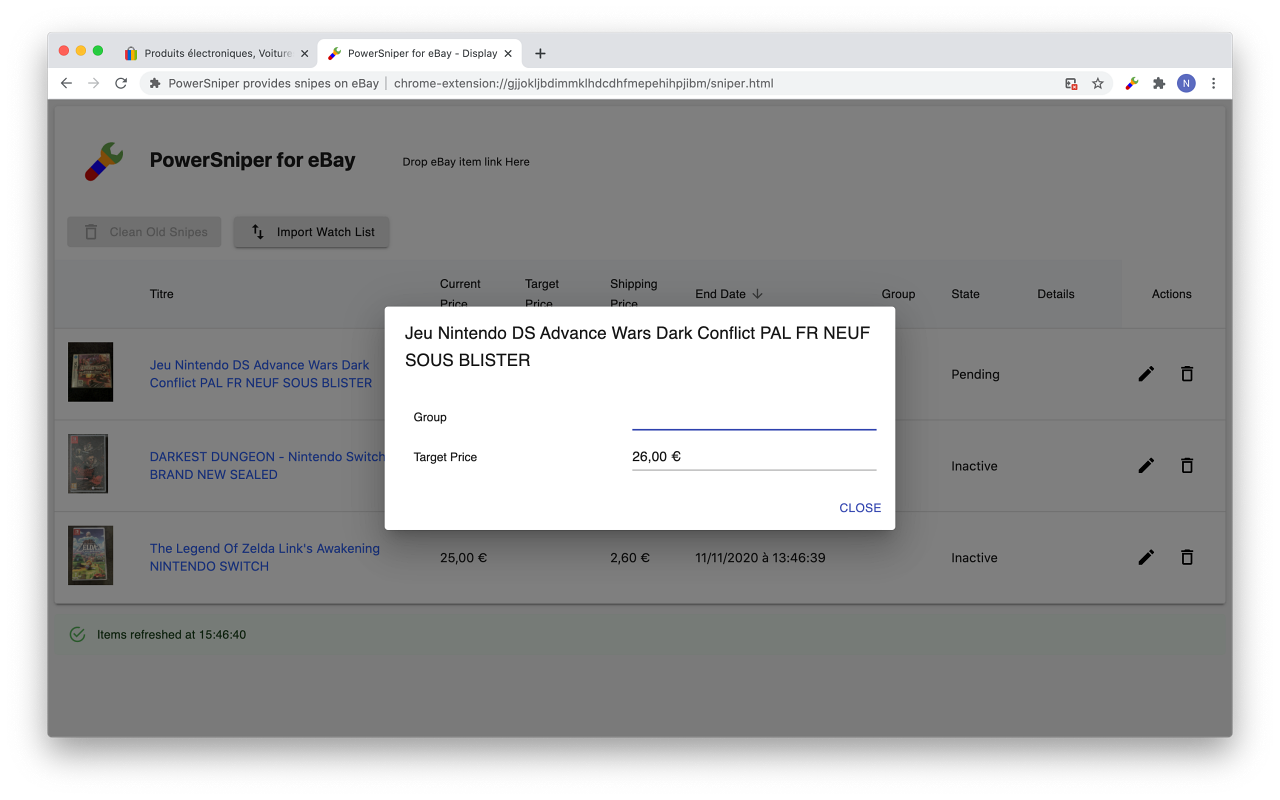Open the Advance Wars Dark Conflict item link
The image size is (1280, 800).
(261, 374)
